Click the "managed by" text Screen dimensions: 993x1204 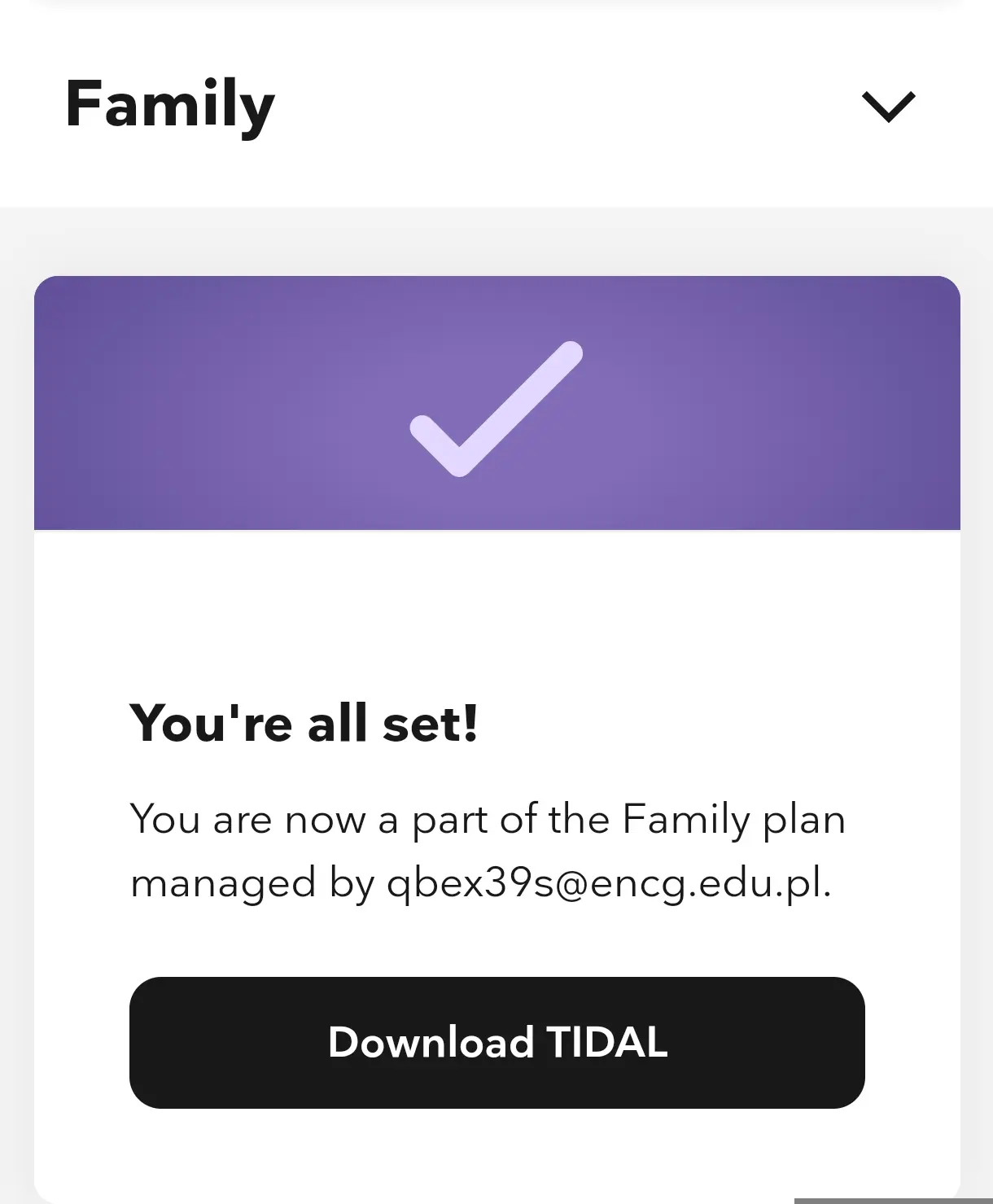pyautogui.click(x=252, y=884)
